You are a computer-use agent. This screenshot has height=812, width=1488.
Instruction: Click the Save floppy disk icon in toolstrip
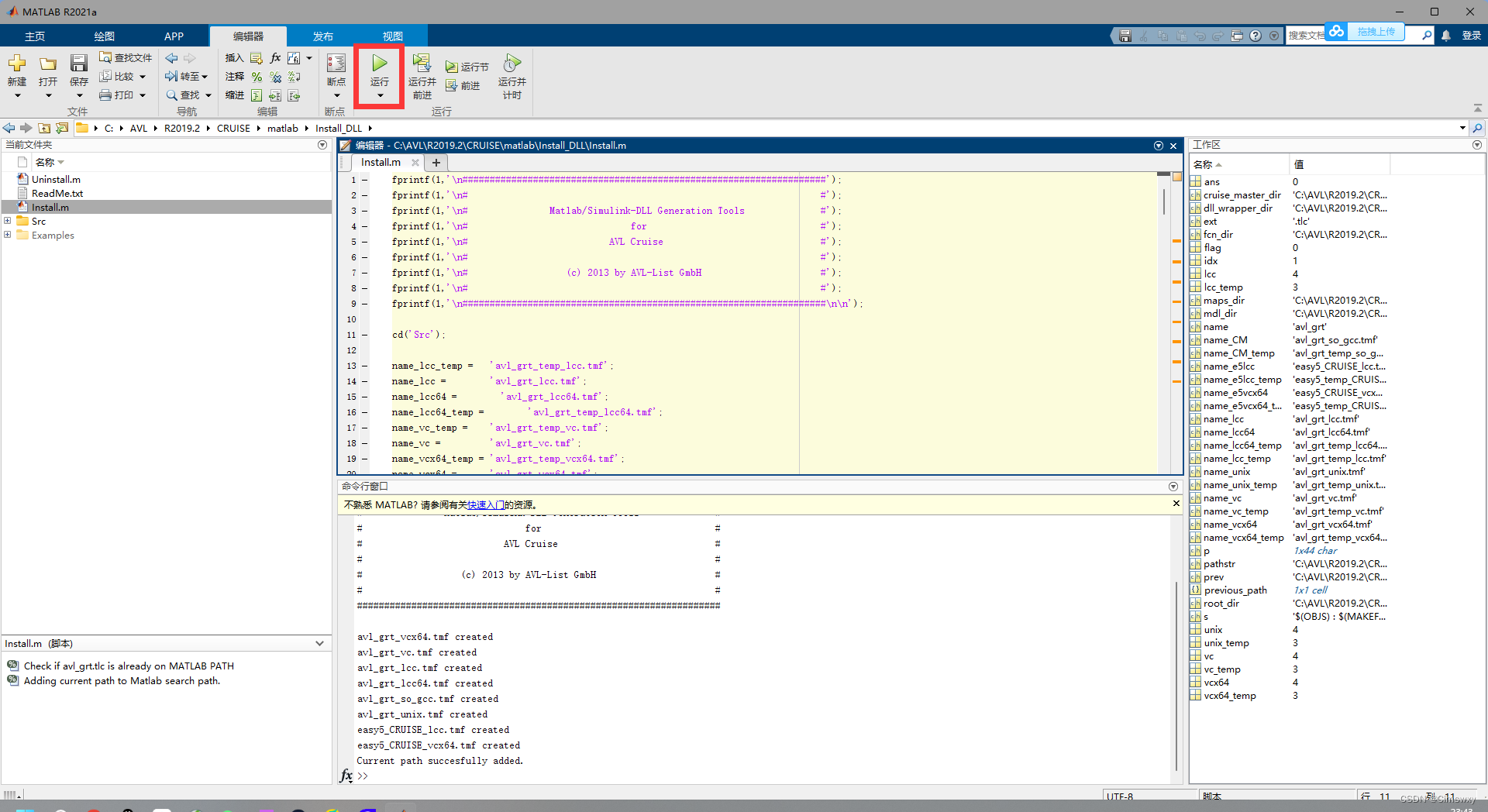[x=79, y=64]
